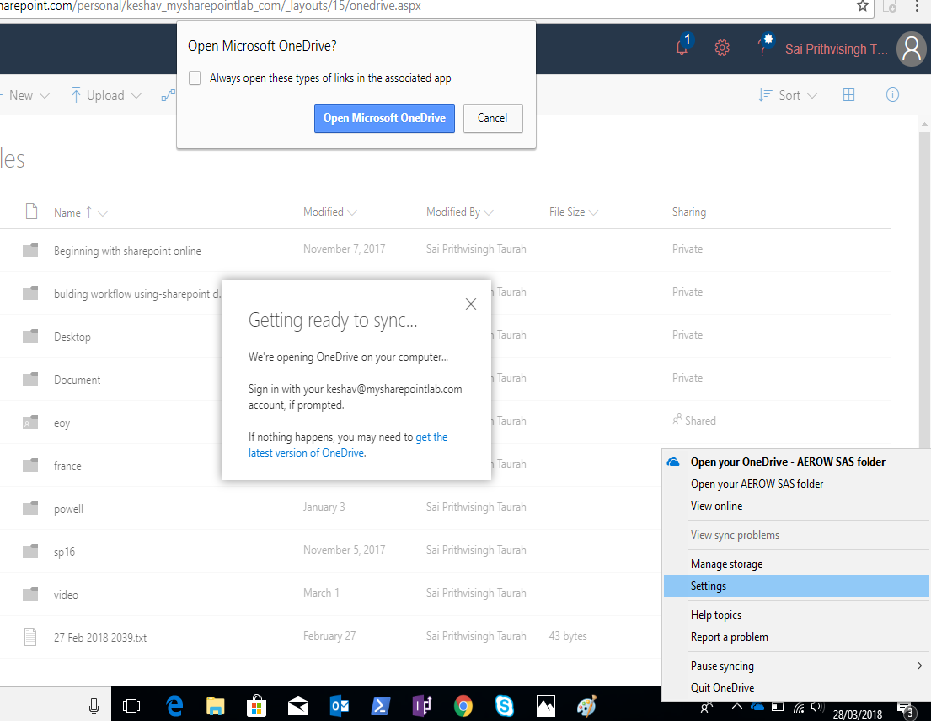Open Mail app from taskbar
This screenshot has width=931, height=721.
pyautogui.click(x=298, y=706)
